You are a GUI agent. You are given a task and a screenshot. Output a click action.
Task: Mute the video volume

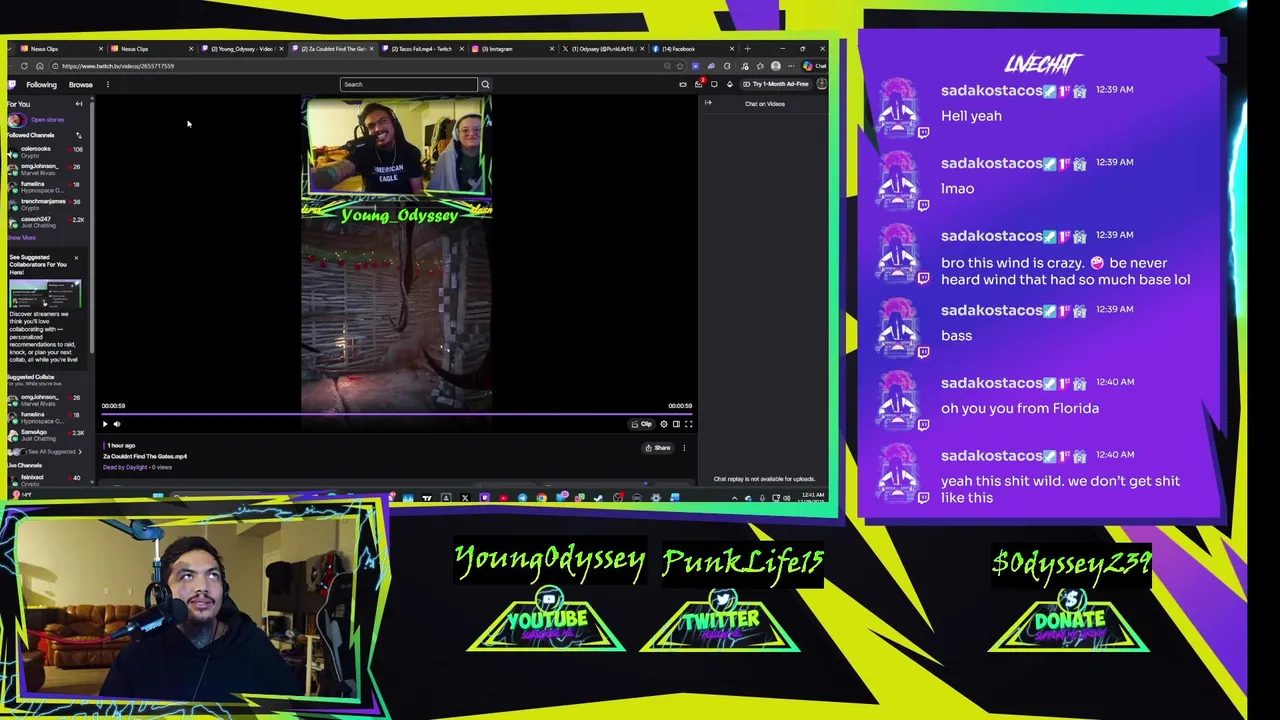tap(117, 424)
